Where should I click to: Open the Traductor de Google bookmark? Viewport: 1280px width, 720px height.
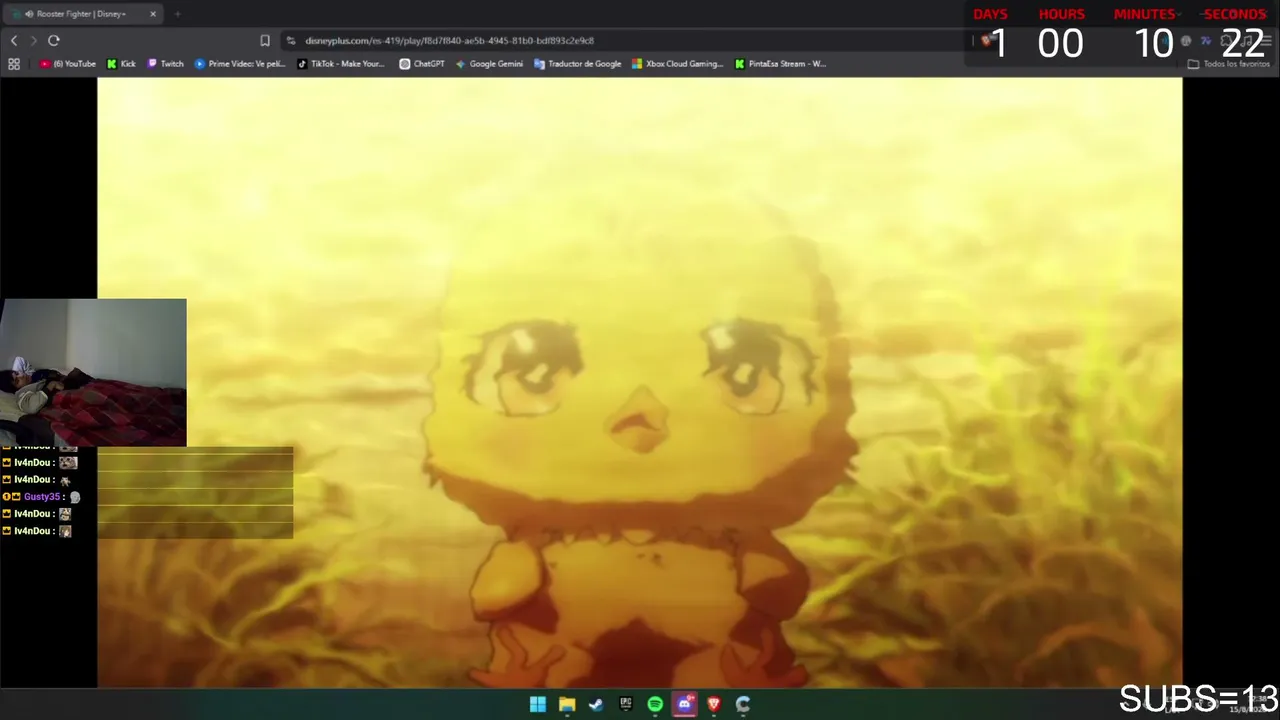click(578, 64)
